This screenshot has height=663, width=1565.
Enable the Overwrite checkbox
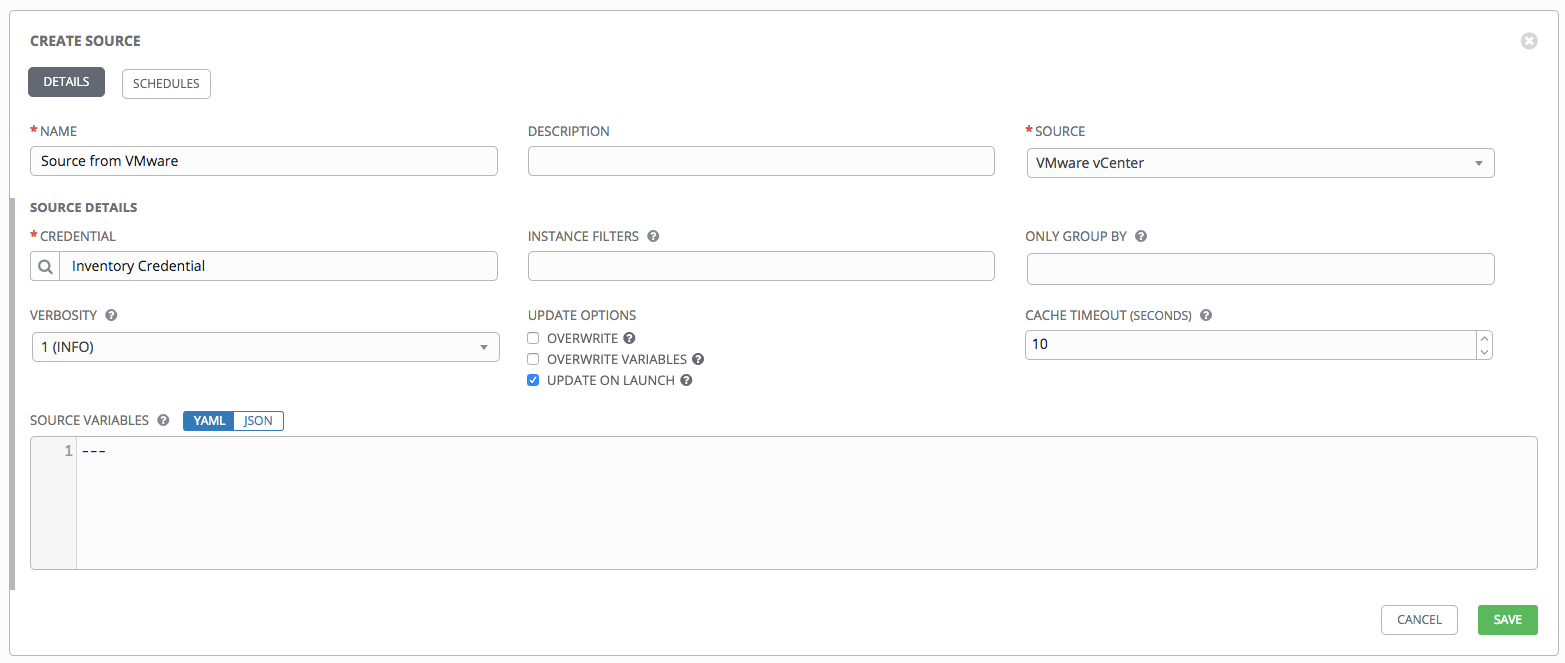[x=533, y=339]
